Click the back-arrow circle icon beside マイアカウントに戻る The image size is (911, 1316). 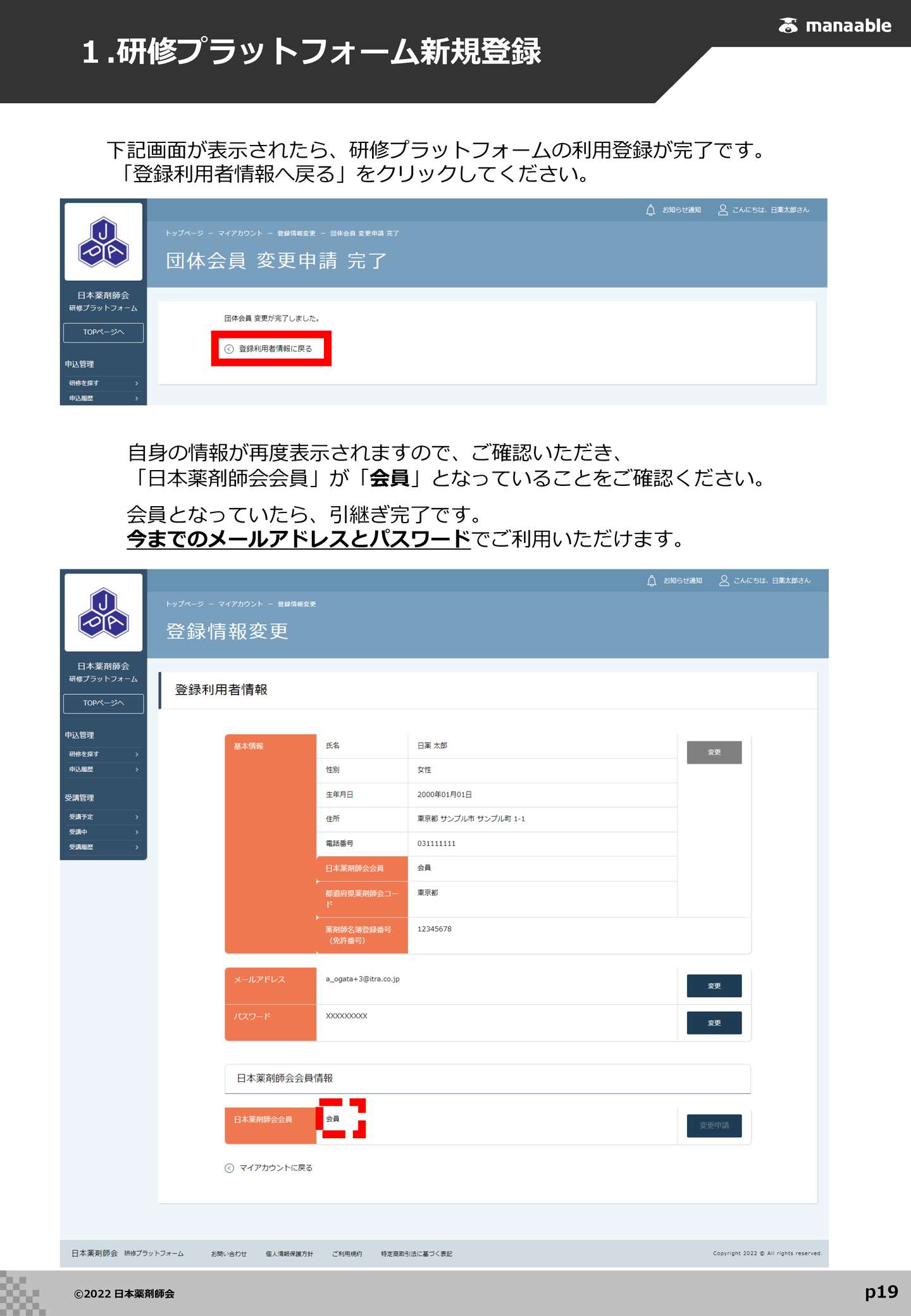pyautogui.click(x=230, y=1168)
